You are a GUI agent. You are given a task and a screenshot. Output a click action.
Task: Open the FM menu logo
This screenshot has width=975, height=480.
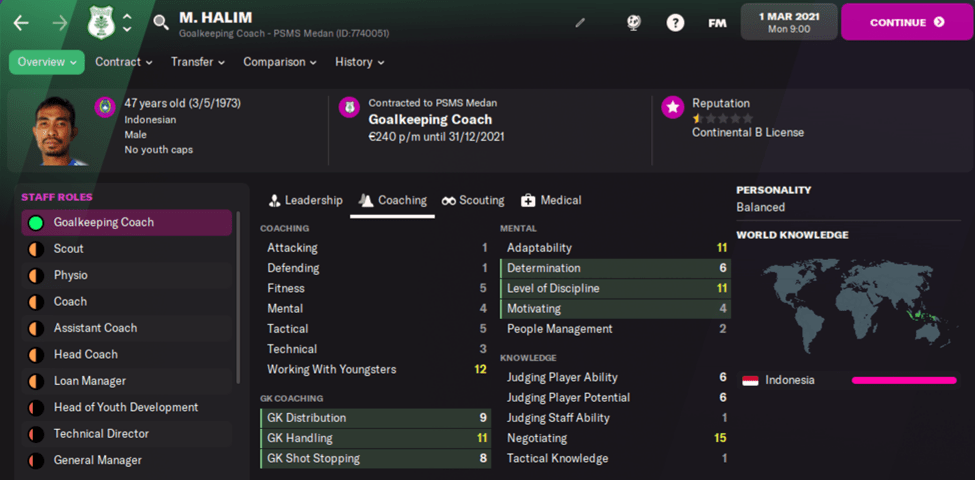click(x=717, y=22)
